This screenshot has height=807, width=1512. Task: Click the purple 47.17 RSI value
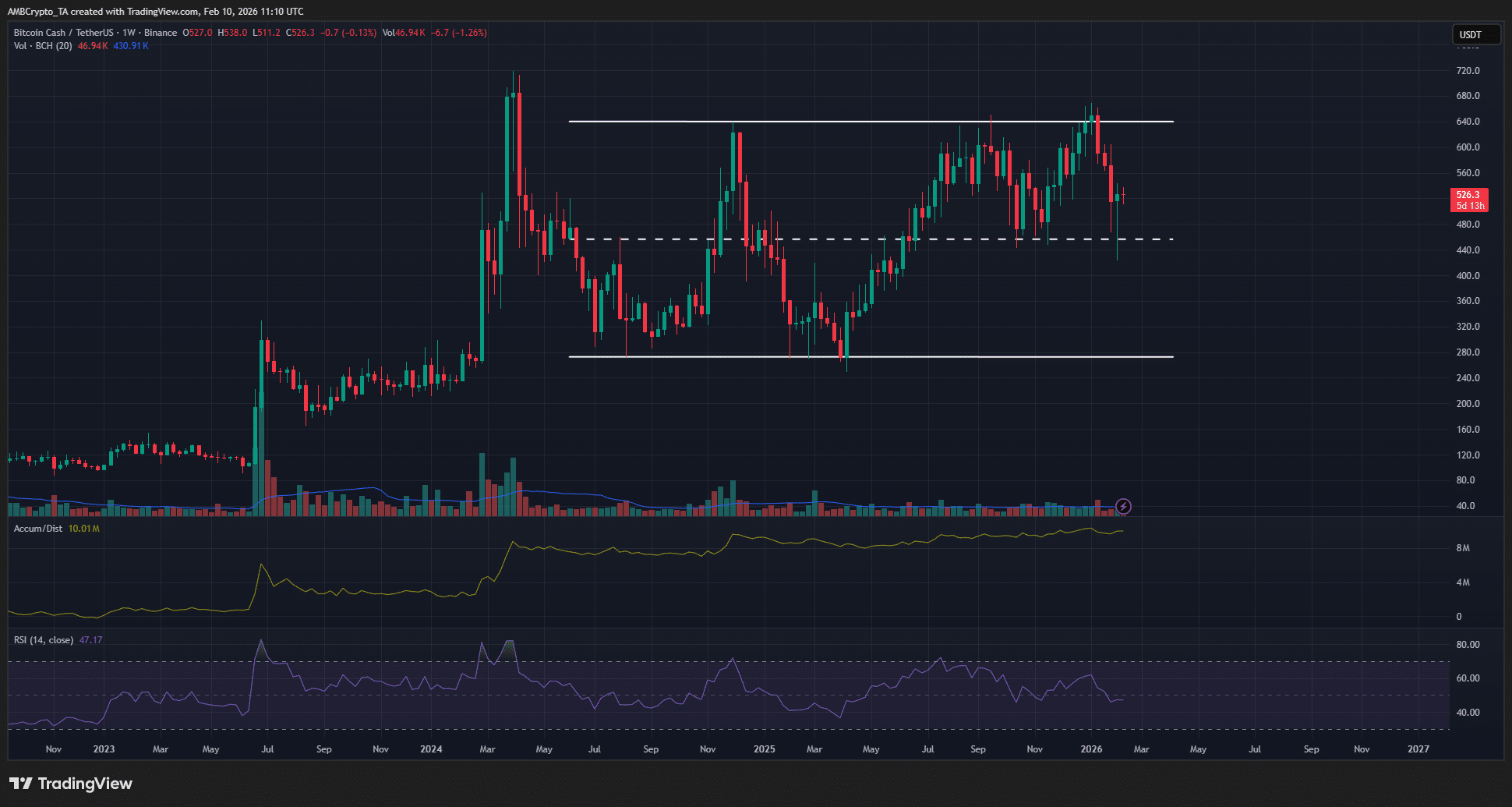coord(91,640)
